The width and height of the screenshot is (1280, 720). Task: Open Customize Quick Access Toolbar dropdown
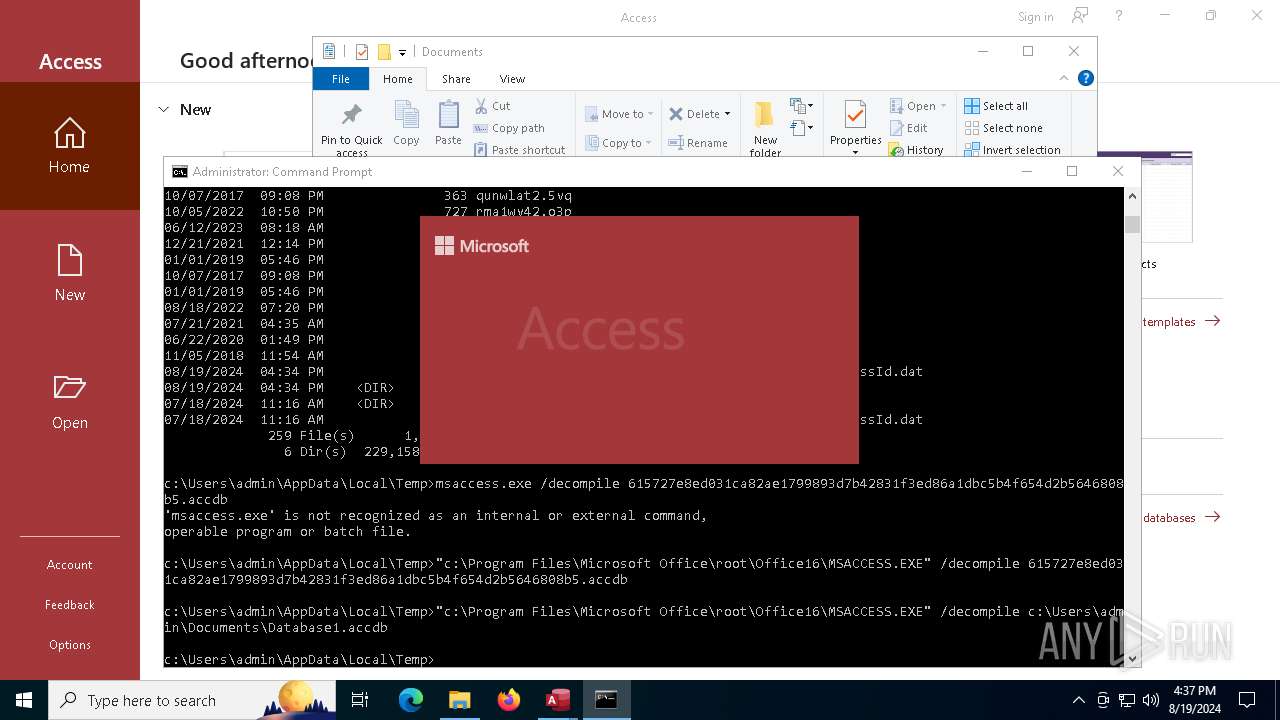[402, 52]
